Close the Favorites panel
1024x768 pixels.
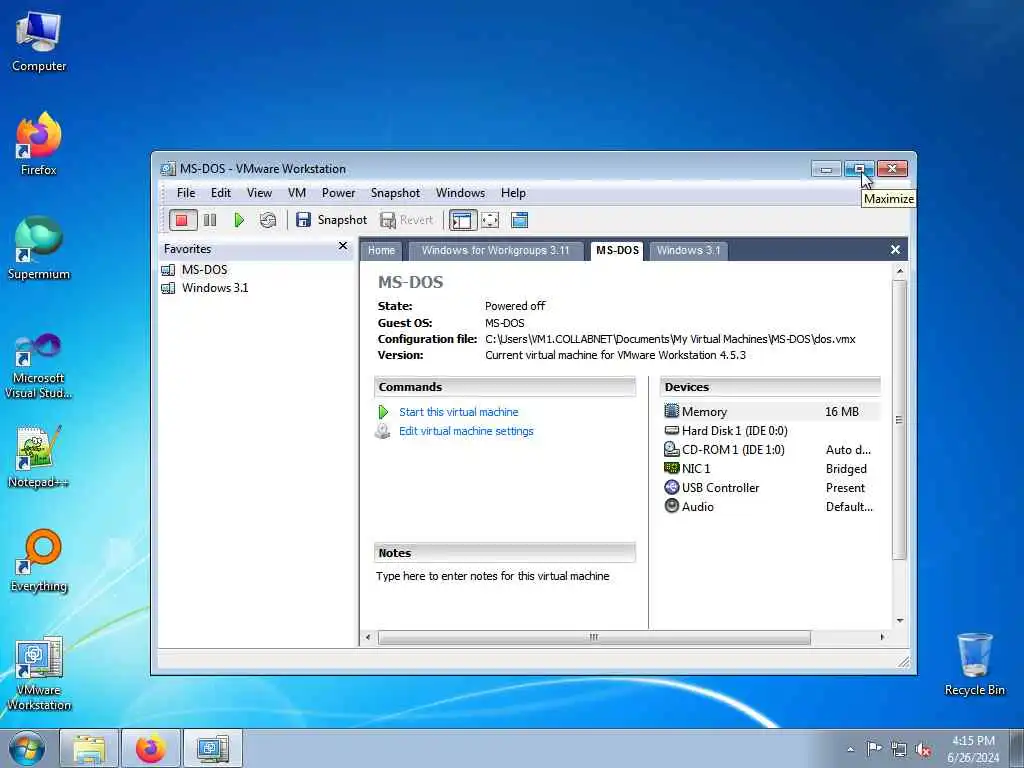pyautogui.click(x=343, y=246)
